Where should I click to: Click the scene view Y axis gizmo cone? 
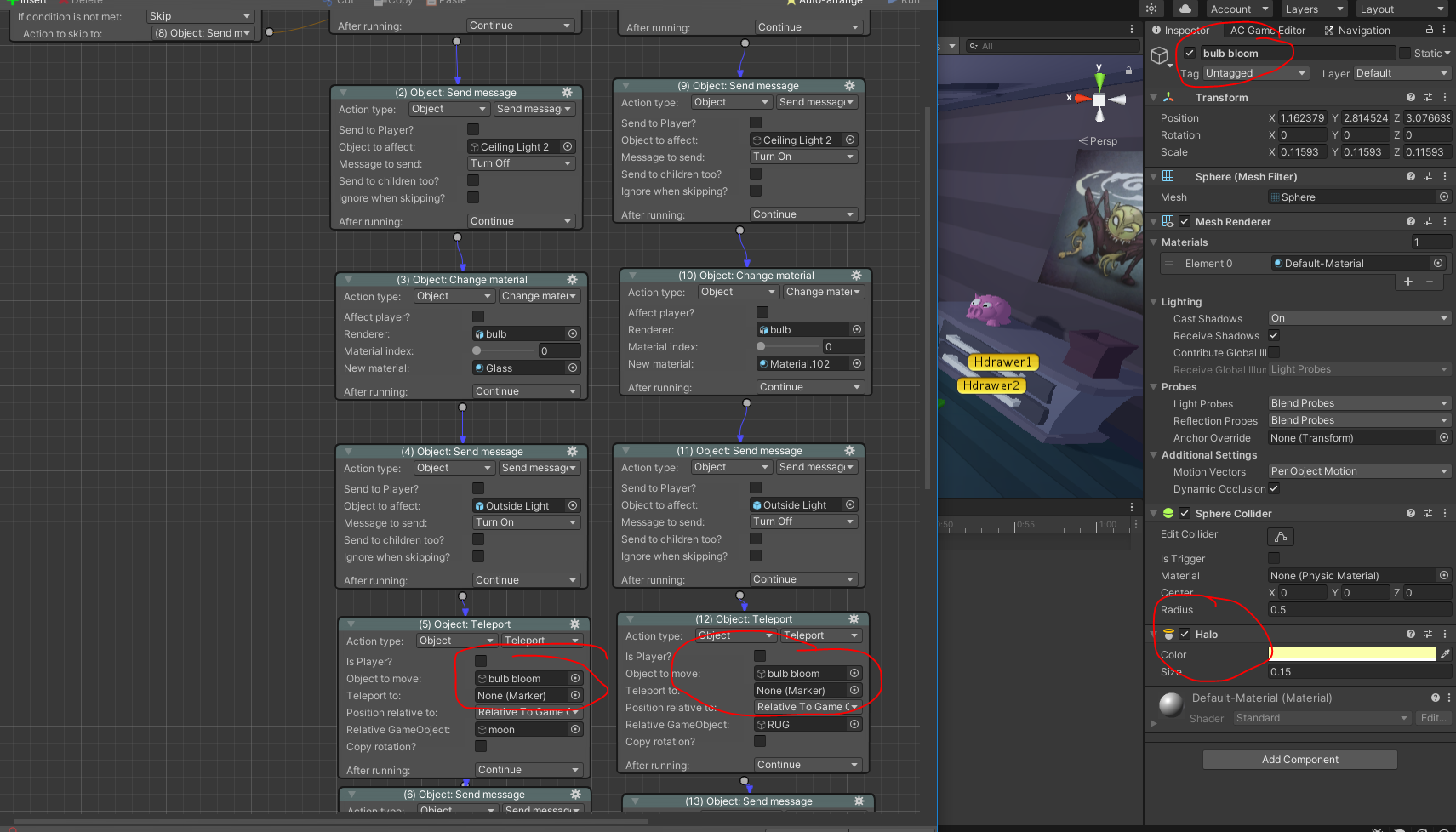pos(1099,80)
